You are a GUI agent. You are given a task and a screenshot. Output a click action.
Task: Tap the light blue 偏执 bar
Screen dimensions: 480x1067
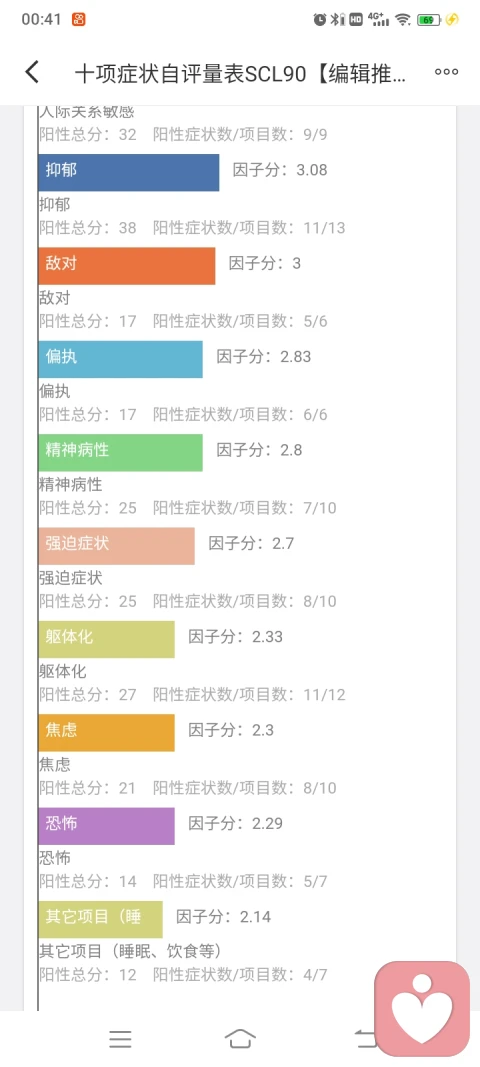point(121,359)
